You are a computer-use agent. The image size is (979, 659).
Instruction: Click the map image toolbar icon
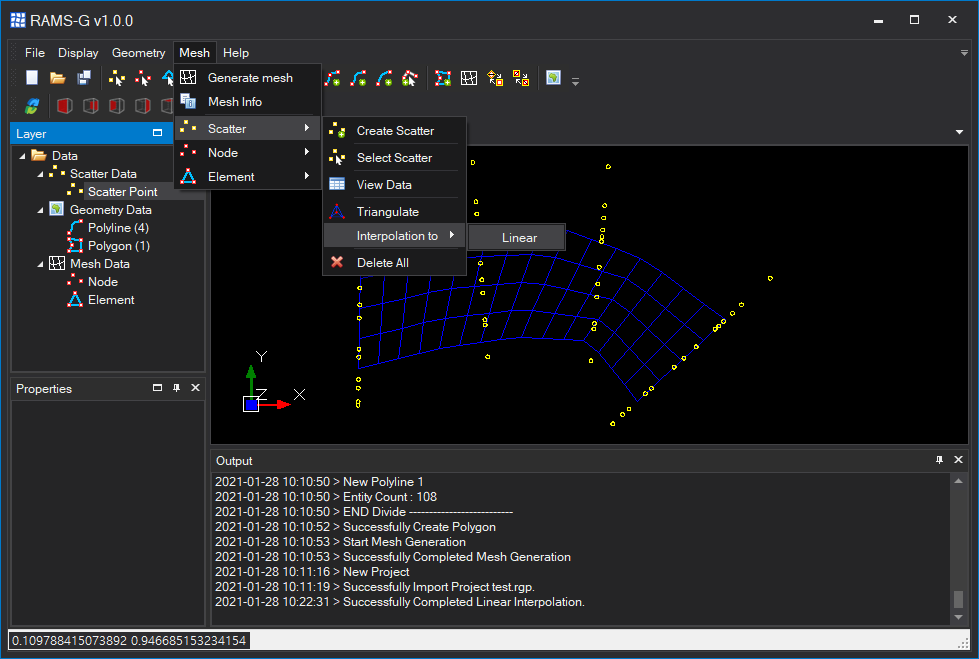click(553, 78)
